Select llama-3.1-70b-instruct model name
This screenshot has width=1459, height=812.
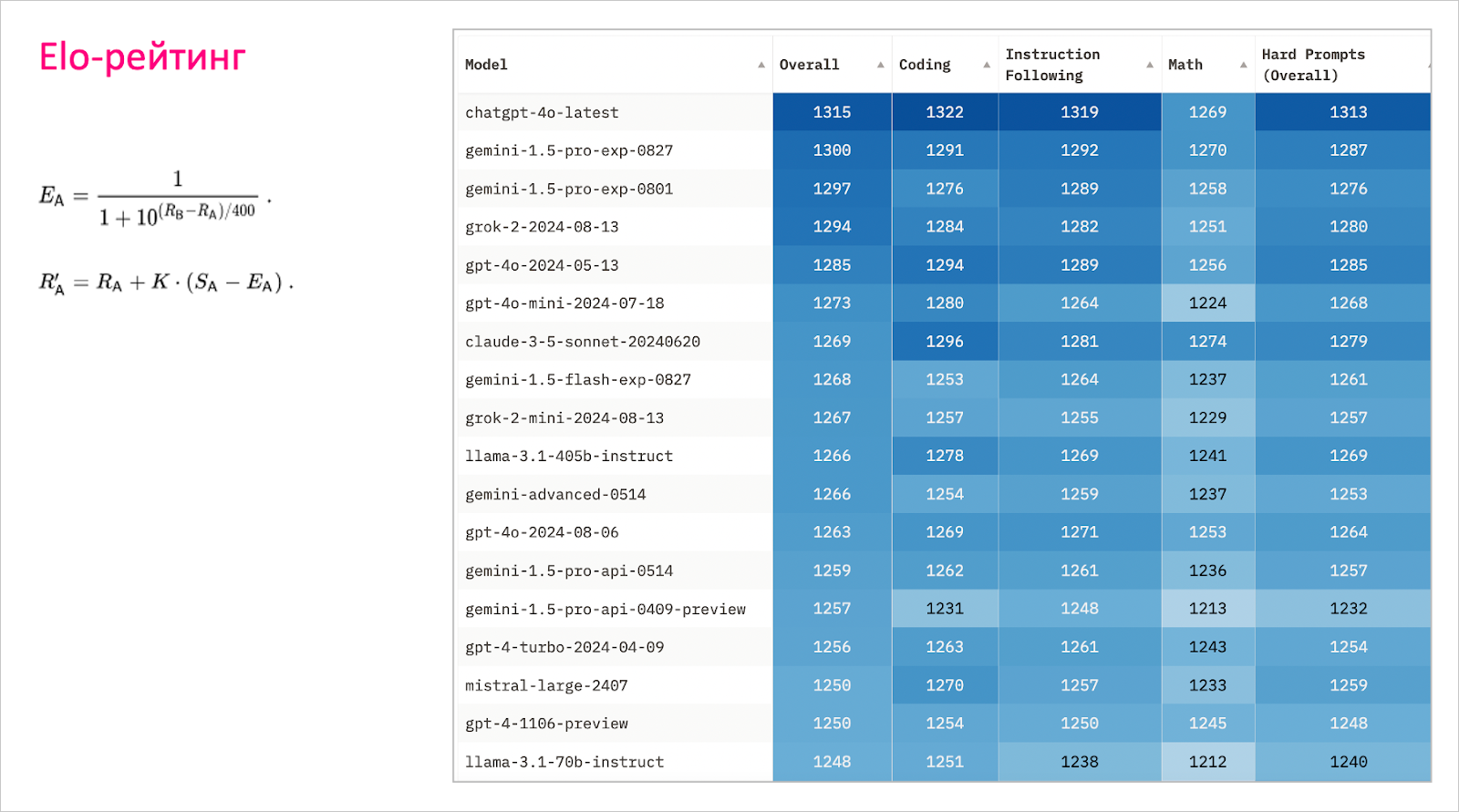[x=564, y=762]
